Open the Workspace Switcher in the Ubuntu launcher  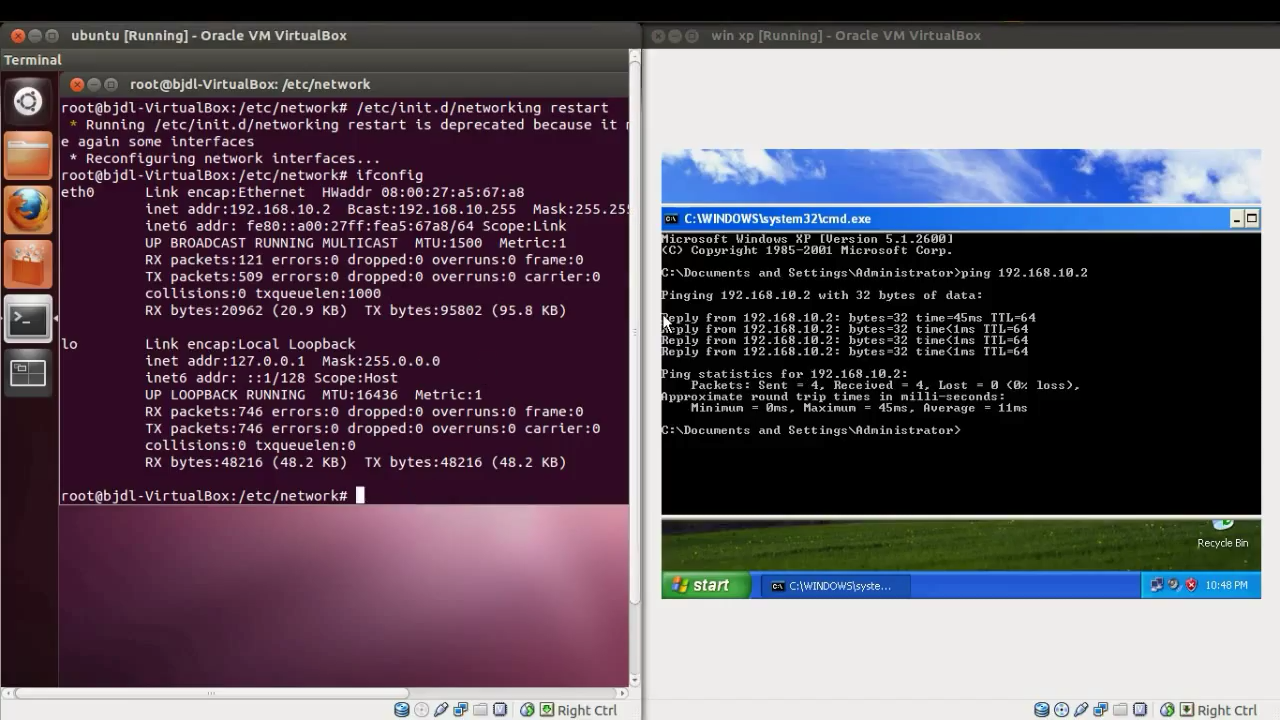[x=28, y=374]
